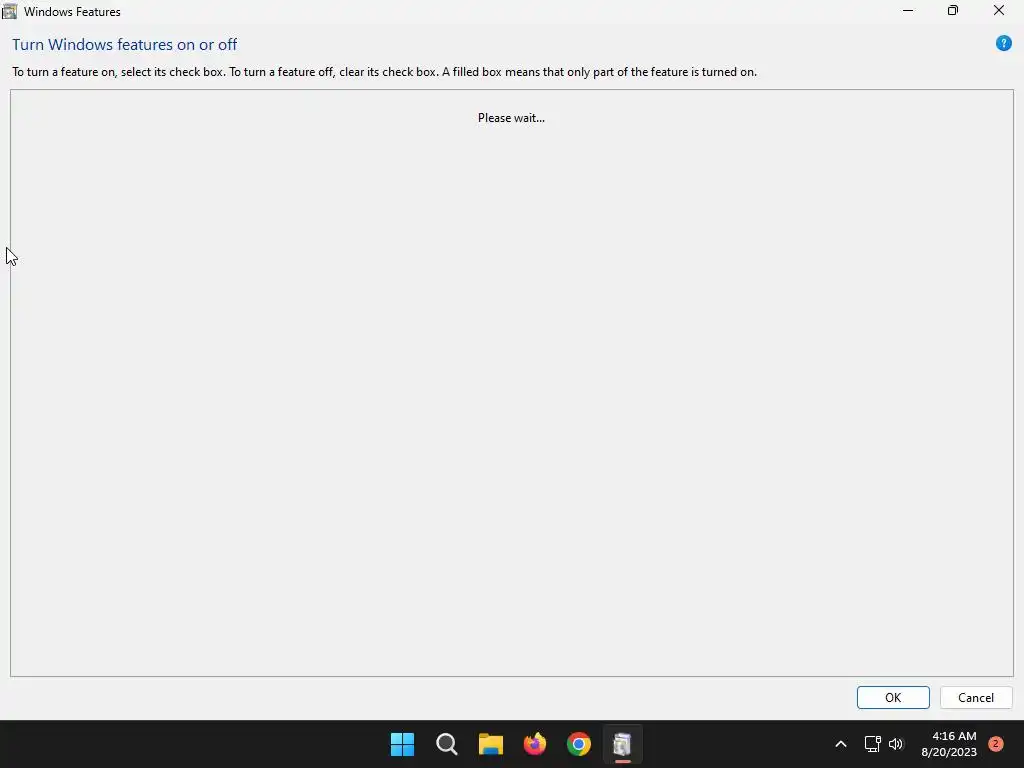The height and width of the screenshot is (768, 1024).
Task: Minimize the Windows Features window
Action: tap(908, 10)
